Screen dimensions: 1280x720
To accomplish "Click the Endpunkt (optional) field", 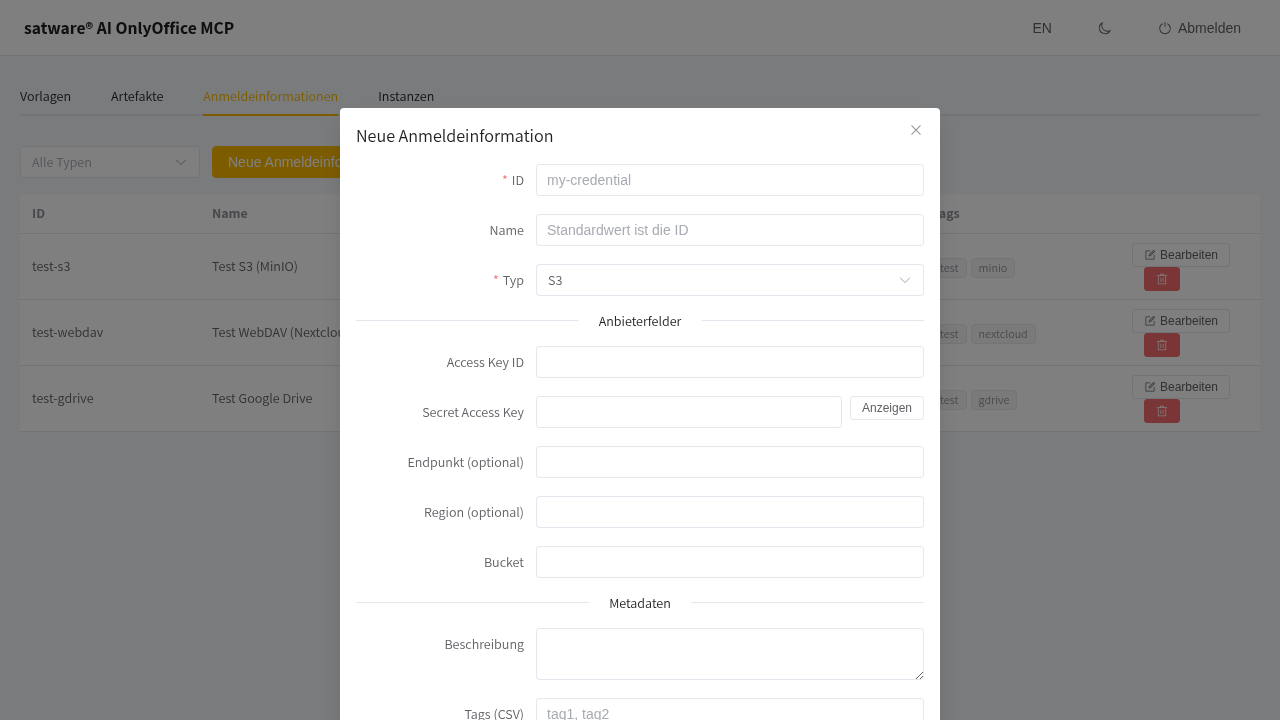I will coord(730,462).
